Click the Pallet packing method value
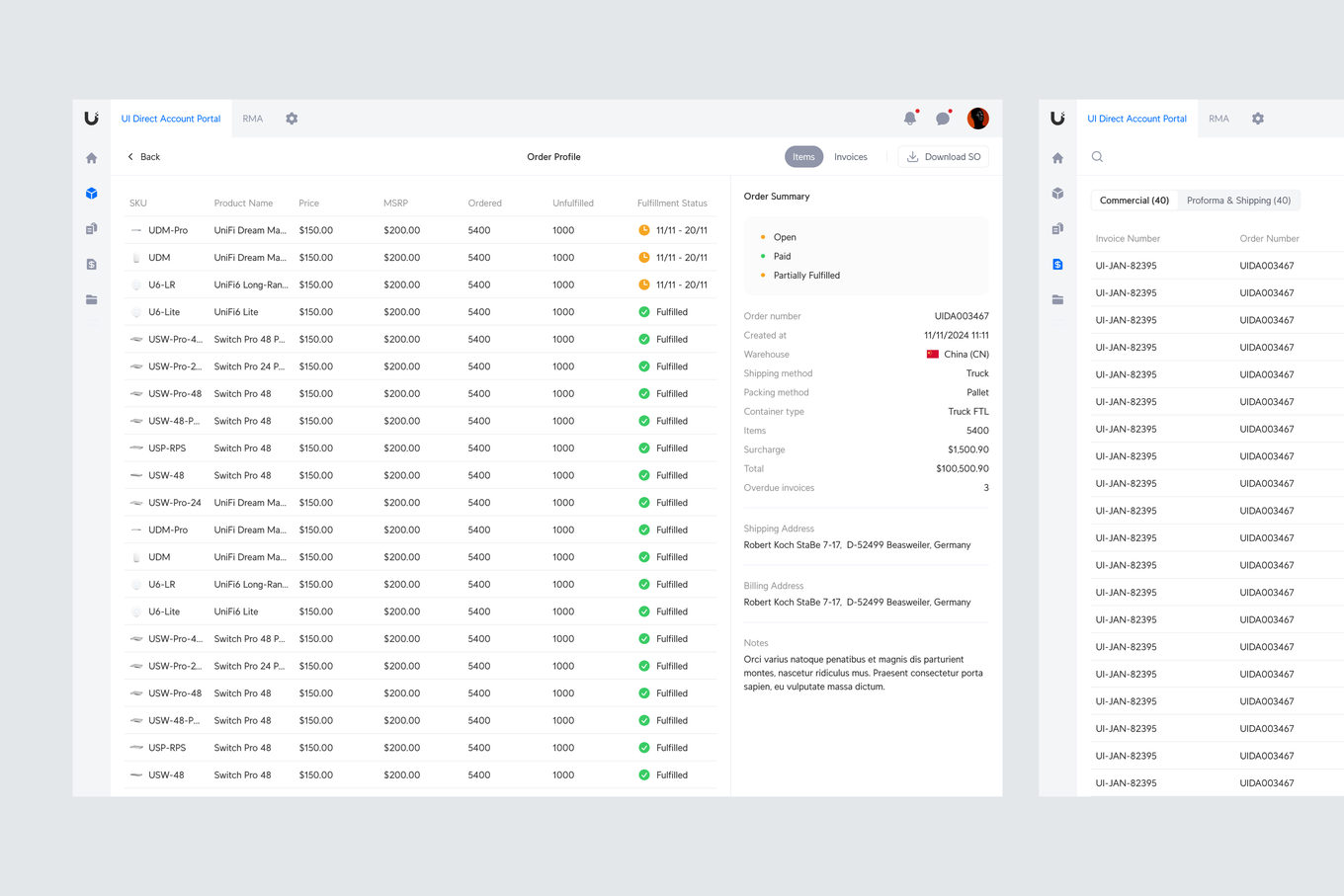This screenshot has width=1344, height=896. point(977,393)
